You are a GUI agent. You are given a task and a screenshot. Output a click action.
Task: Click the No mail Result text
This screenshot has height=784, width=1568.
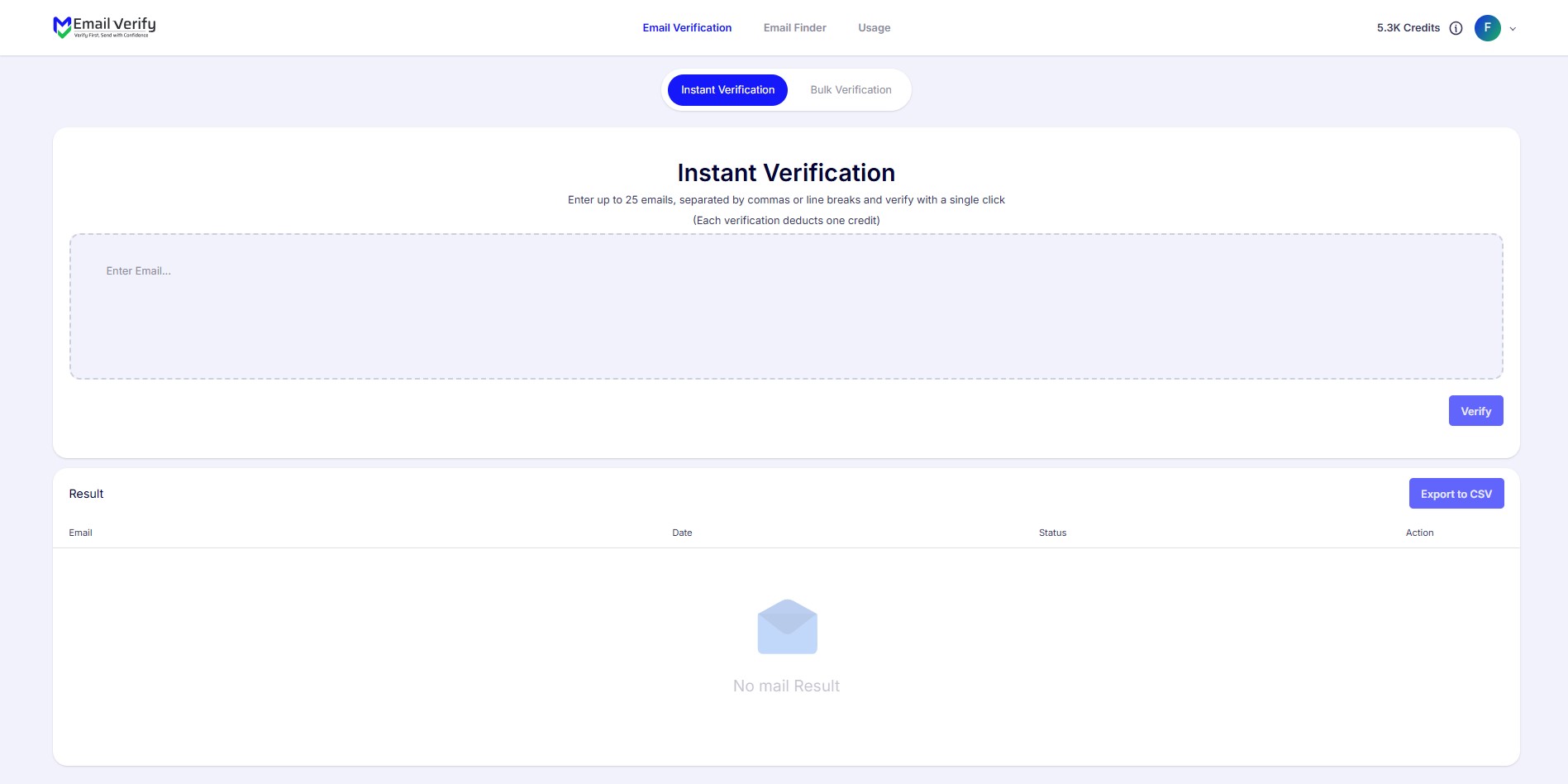tap(786, 686)
